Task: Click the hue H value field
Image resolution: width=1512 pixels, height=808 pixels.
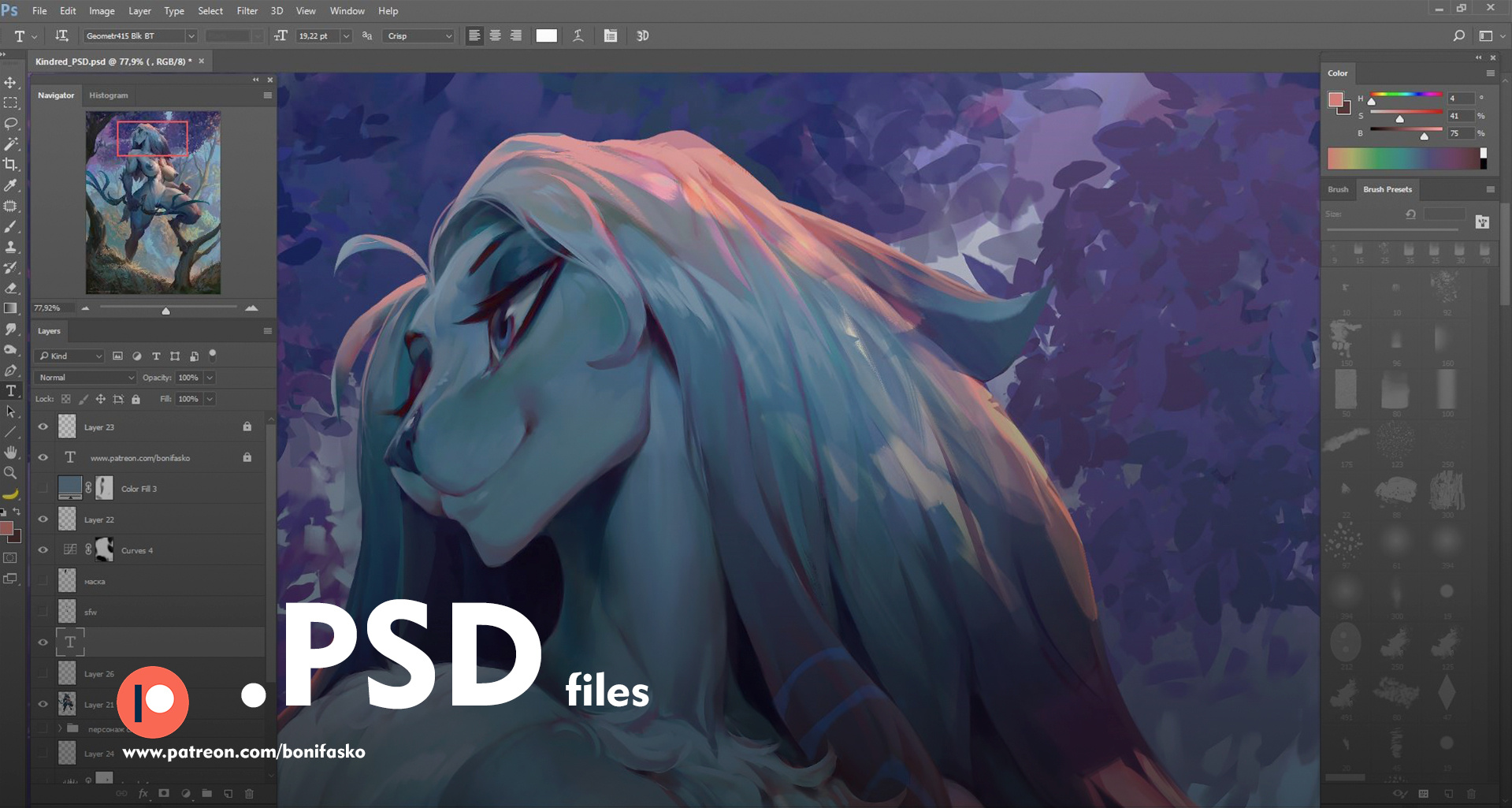Action: tap(1460, 99)
